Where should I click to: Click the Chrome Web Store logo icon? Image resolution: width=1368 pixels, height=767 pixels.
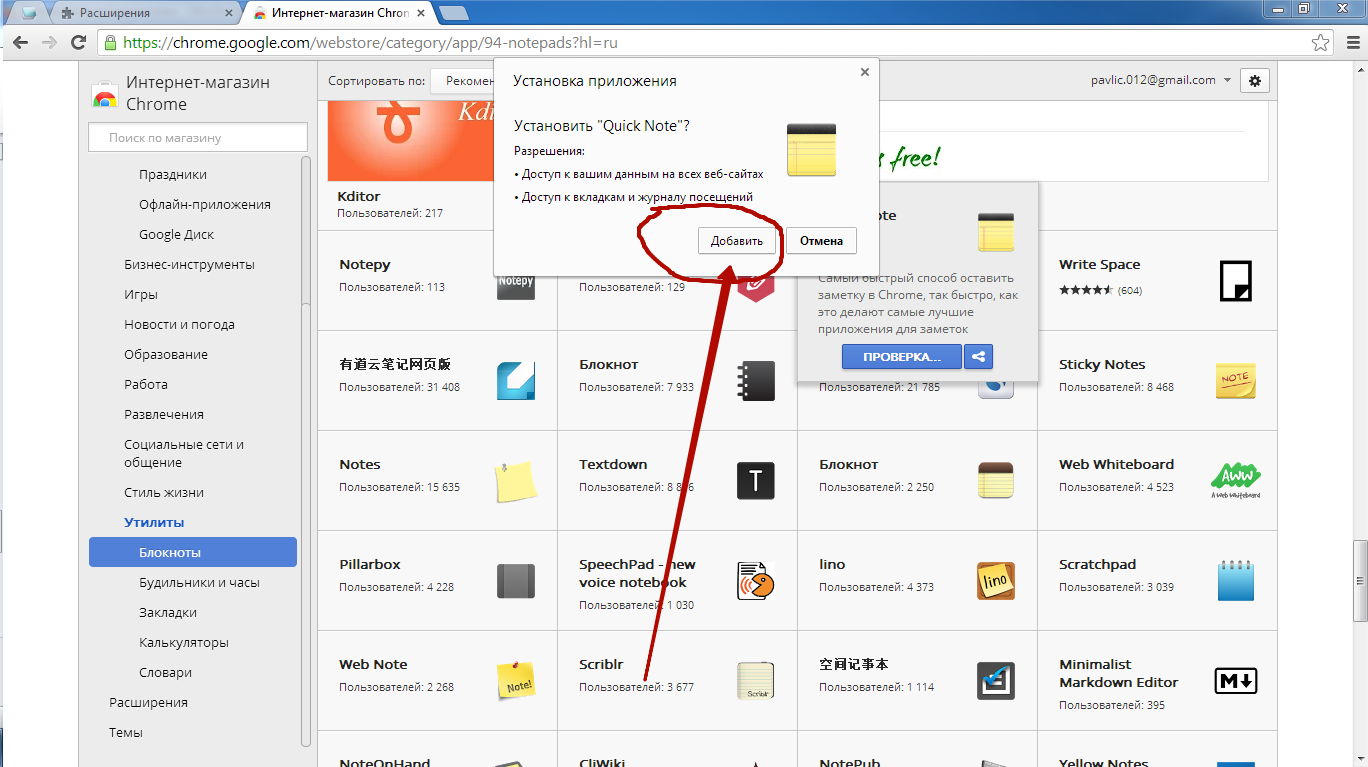point(105,94)
